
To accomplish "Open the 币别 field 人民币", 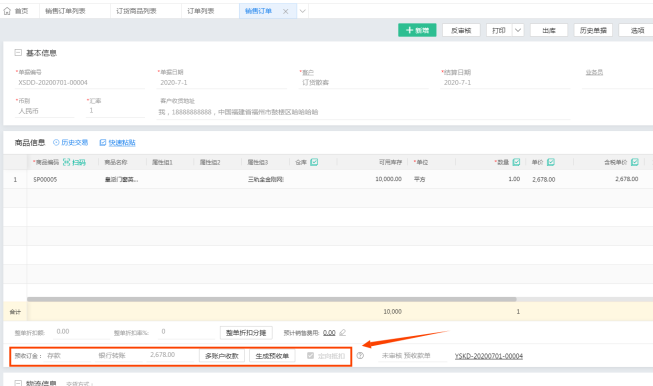I will tap(45, 111).
